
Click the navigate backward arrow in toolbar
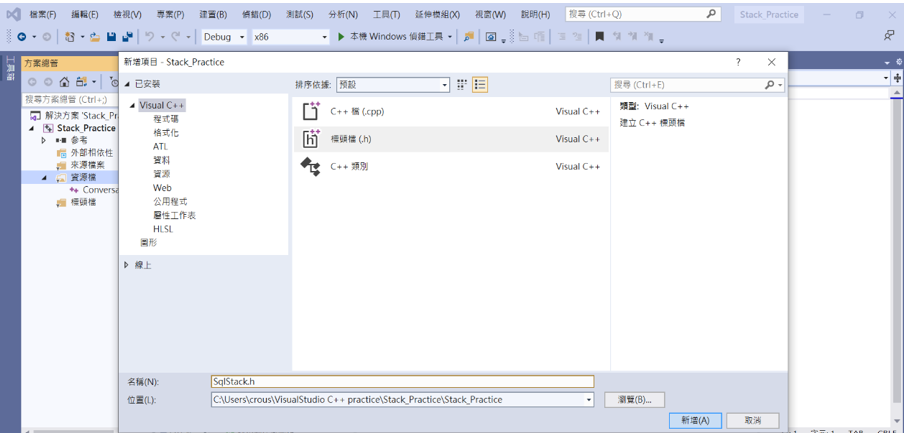pyautogui.click(x=22, y=37)
